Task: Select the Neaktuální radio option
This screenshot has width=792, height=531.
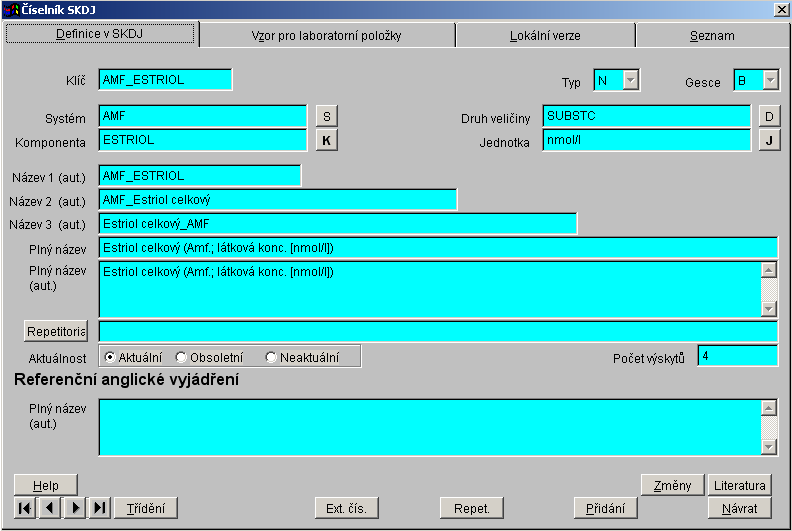Action: point(271,357)
